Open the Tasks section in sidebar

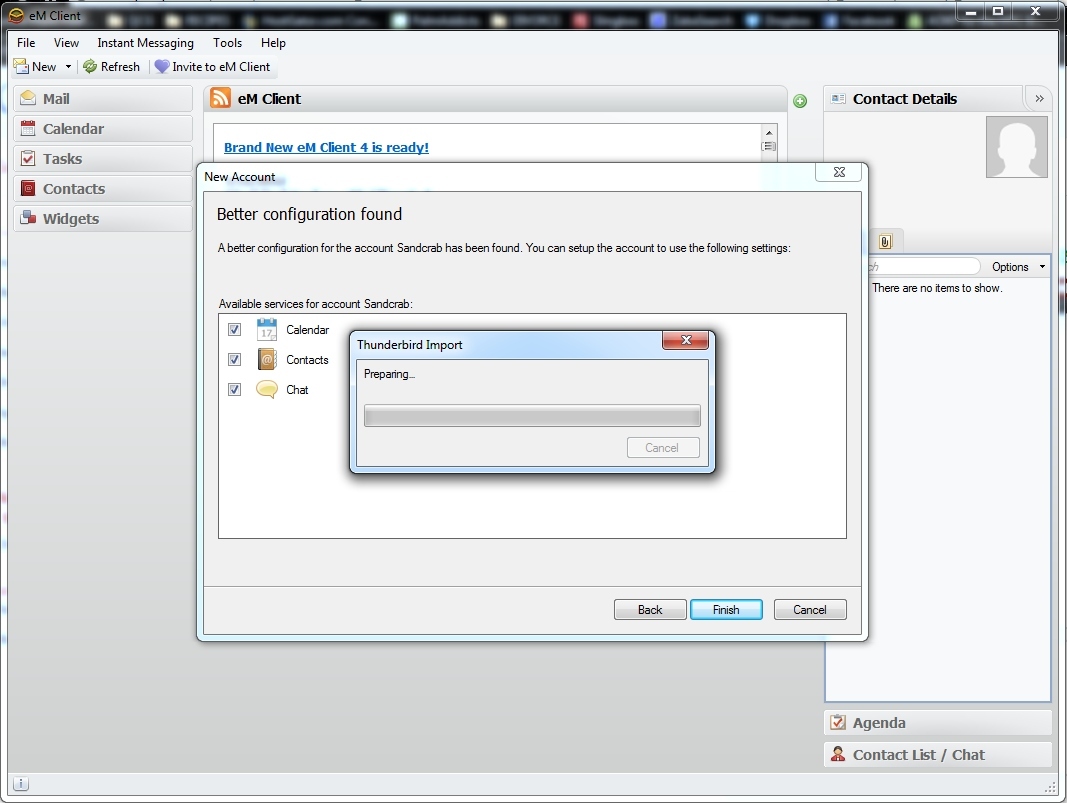103,159
